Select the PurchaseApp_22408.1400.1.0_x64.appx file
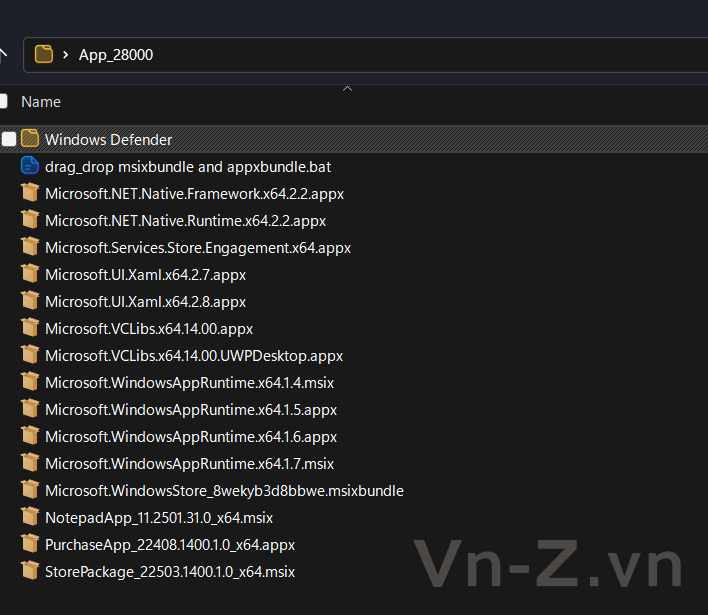The image size is (708, 615). (169, 544)
